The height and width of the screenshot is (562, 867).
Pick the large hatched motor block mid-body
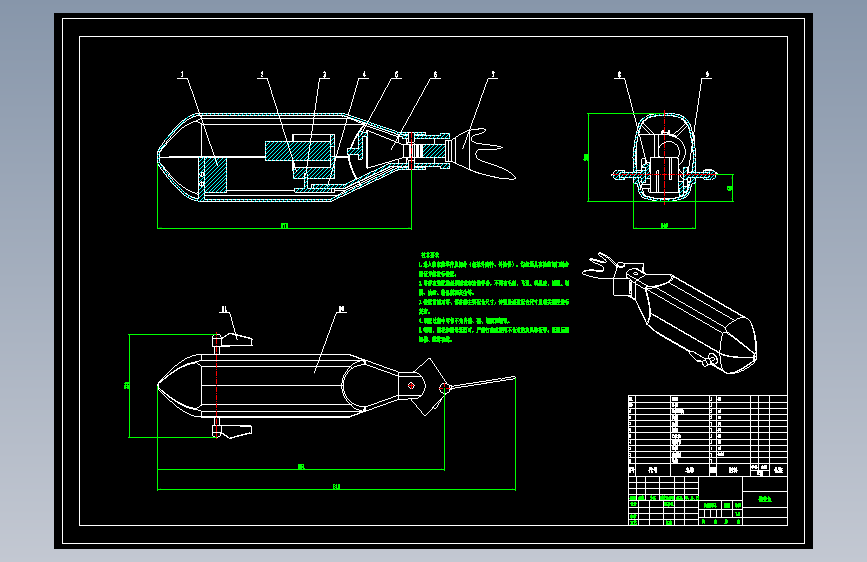coord(300,151)
